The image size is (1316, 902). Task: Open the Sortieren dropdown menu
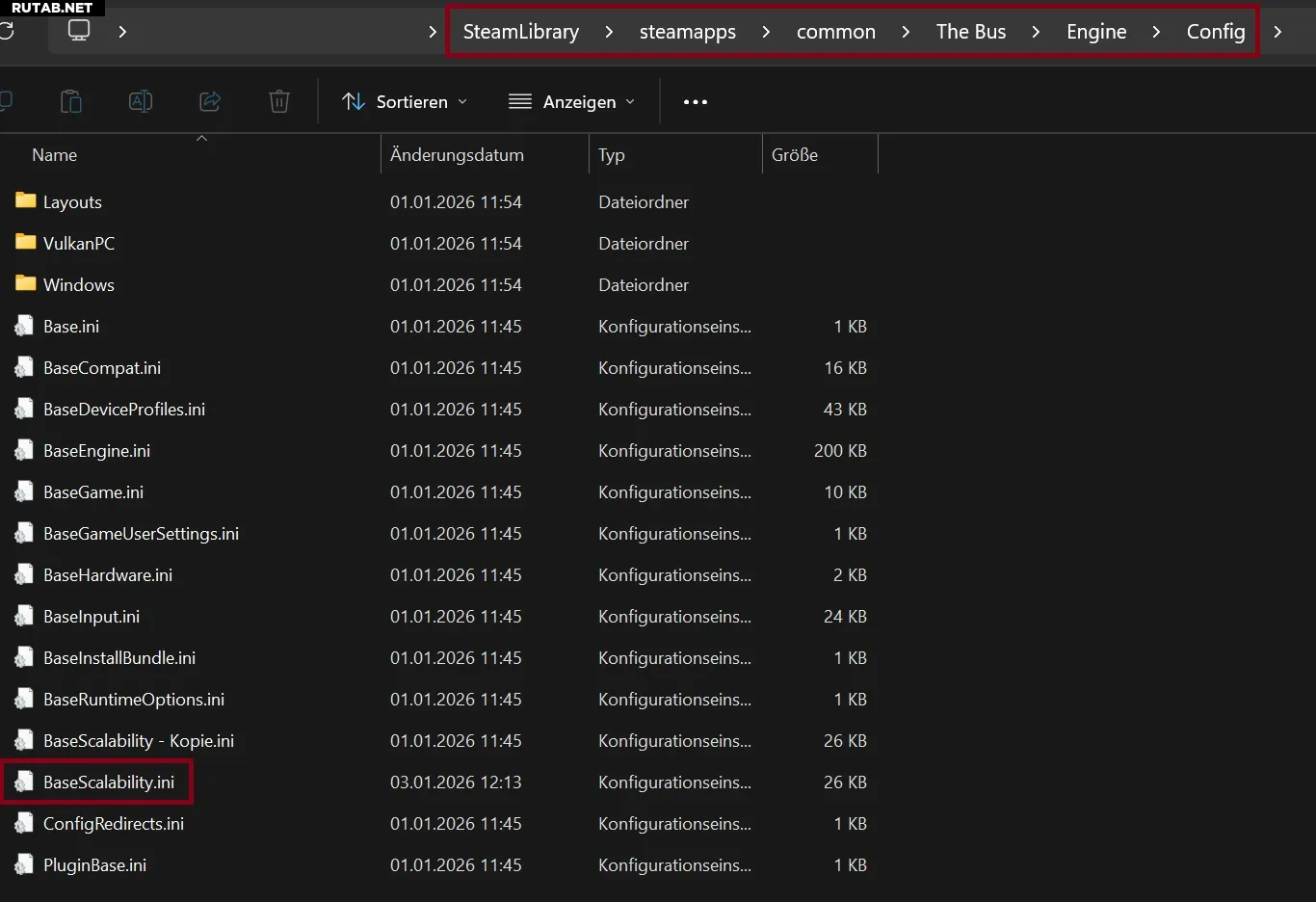point(405,102)
